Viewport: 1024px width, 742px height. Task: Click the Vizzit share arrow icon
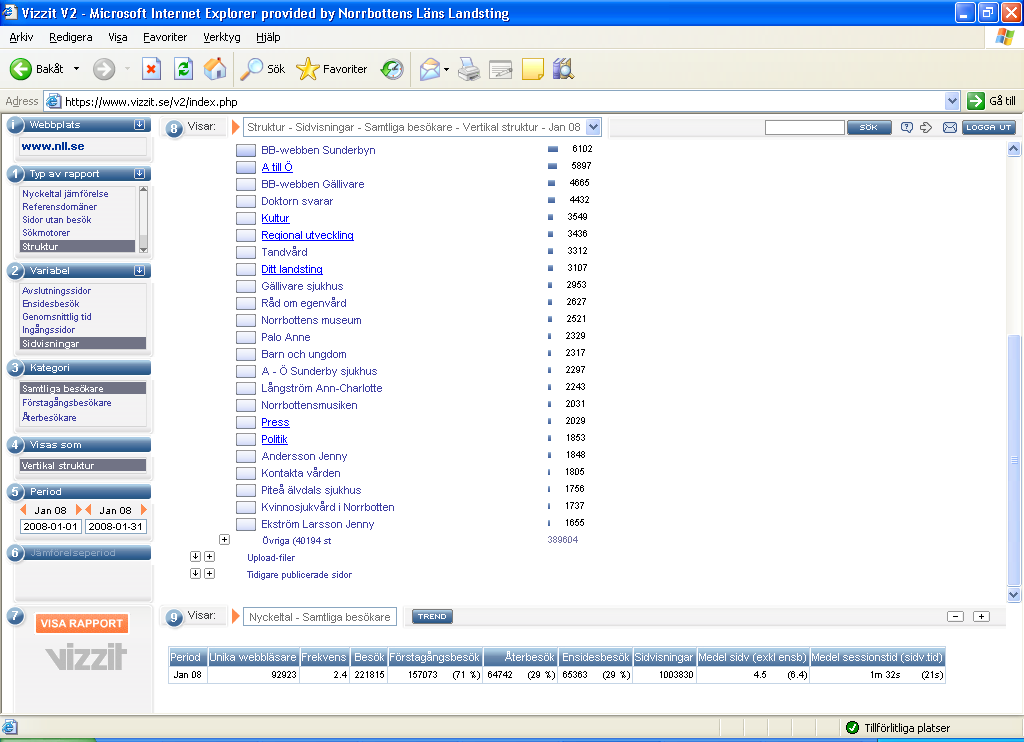pos(926,127)
